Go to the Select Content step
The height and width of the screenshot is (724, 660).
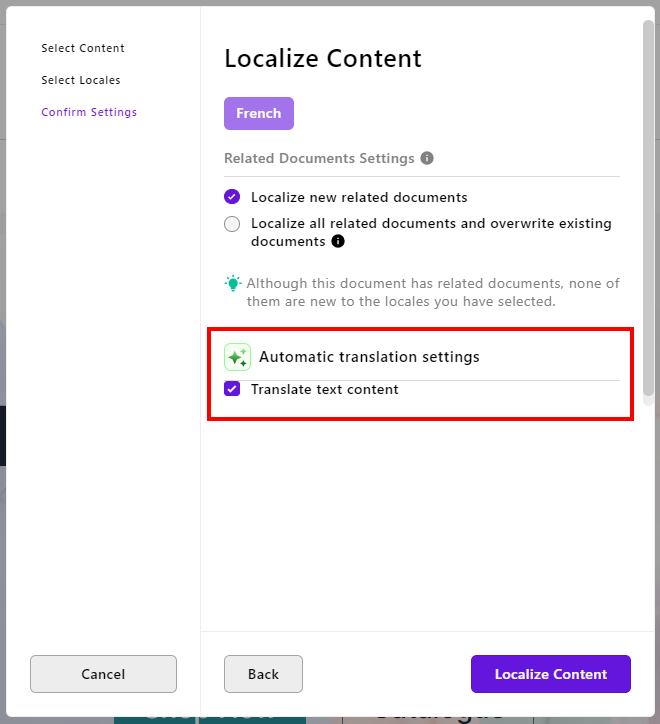coord(83,48)
